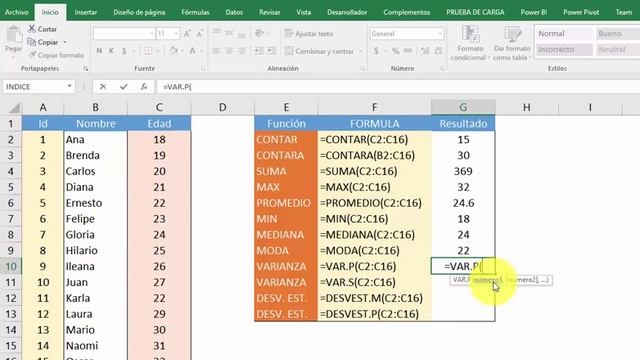Select the column G header
The image size is (640, 360).
coord(463,107)
